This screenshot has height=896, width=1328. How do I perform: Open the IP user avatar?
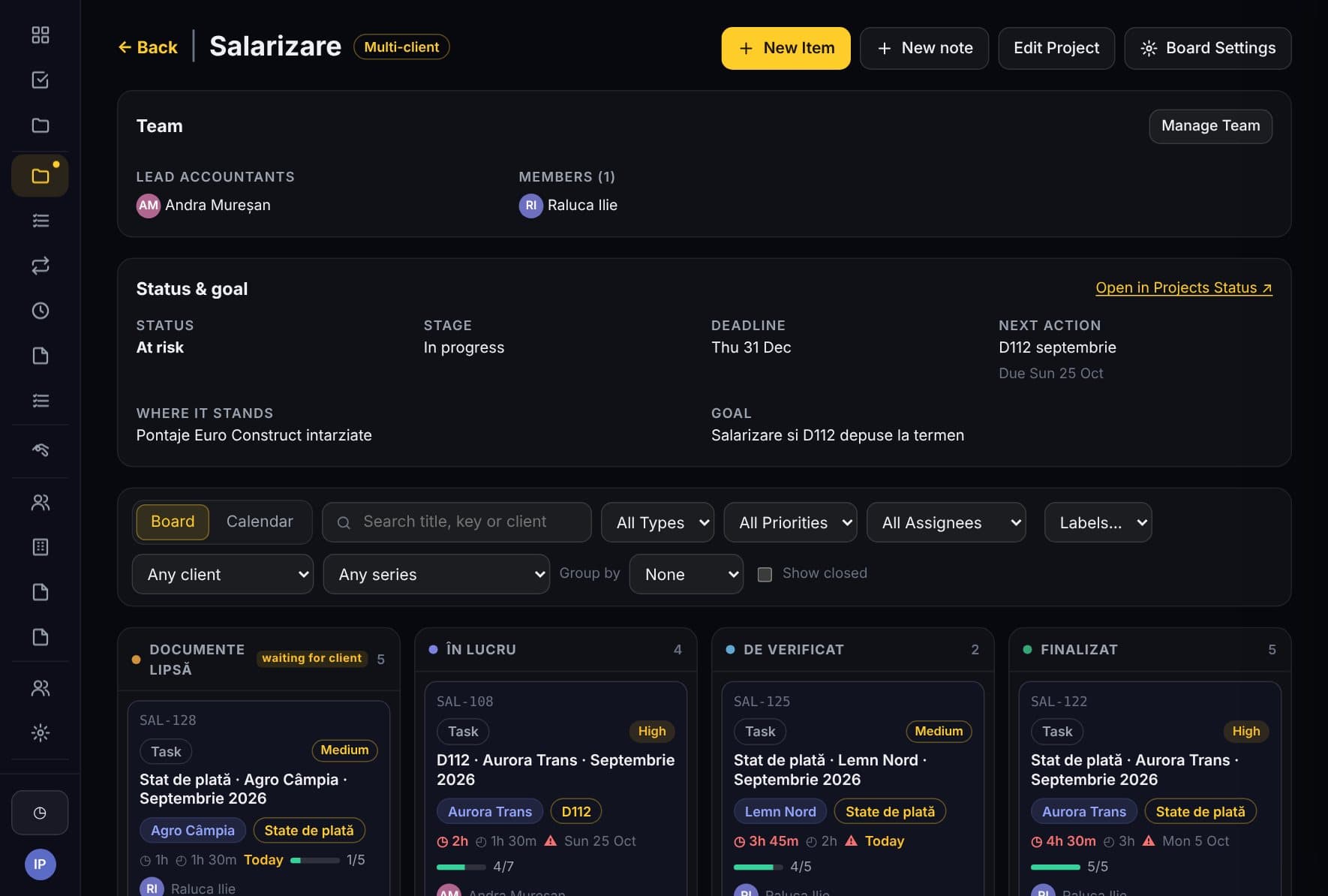click(40, 864)
